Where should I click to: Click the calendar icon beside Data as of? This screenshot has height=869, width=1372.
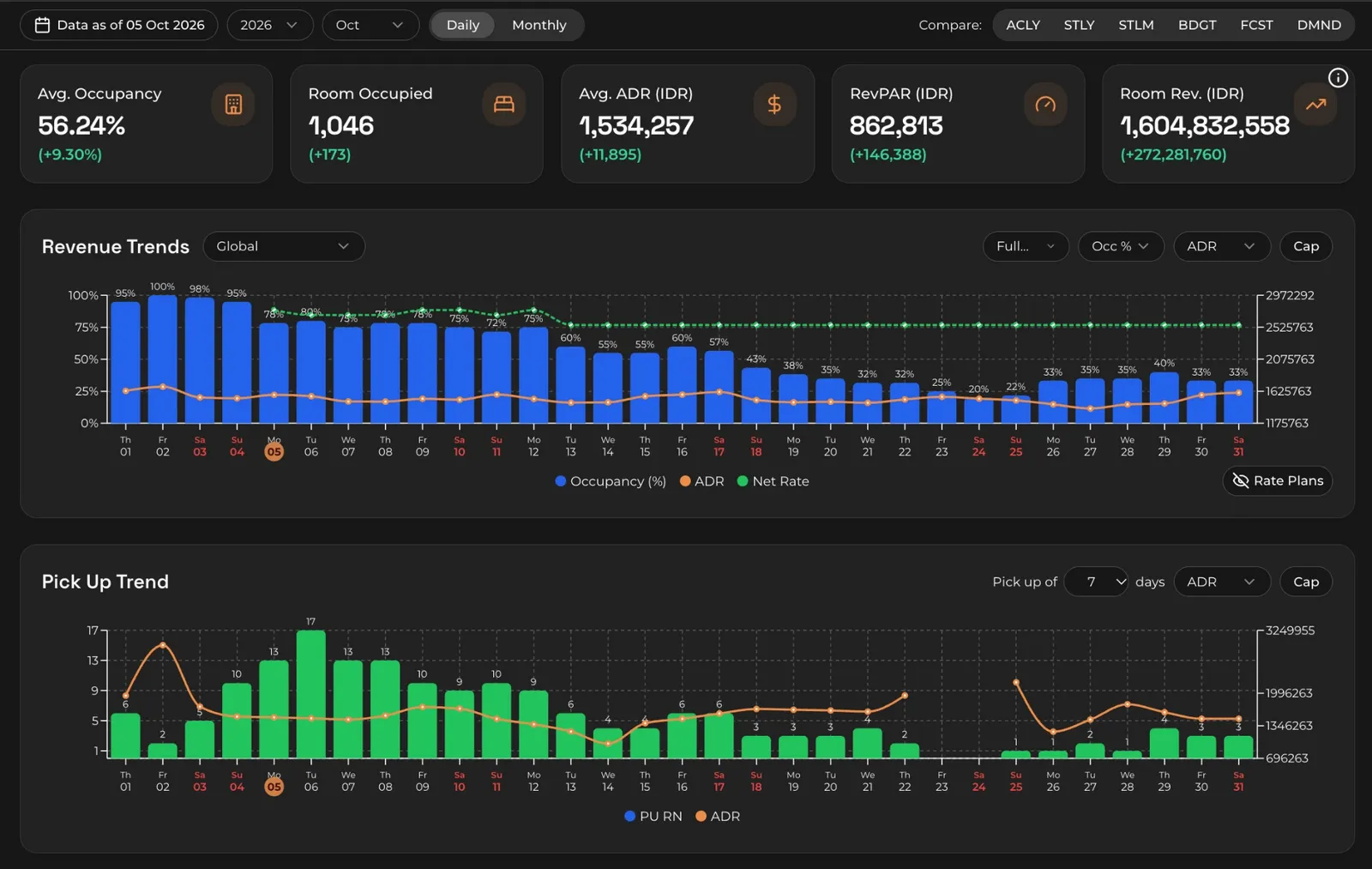pos(41,25)
